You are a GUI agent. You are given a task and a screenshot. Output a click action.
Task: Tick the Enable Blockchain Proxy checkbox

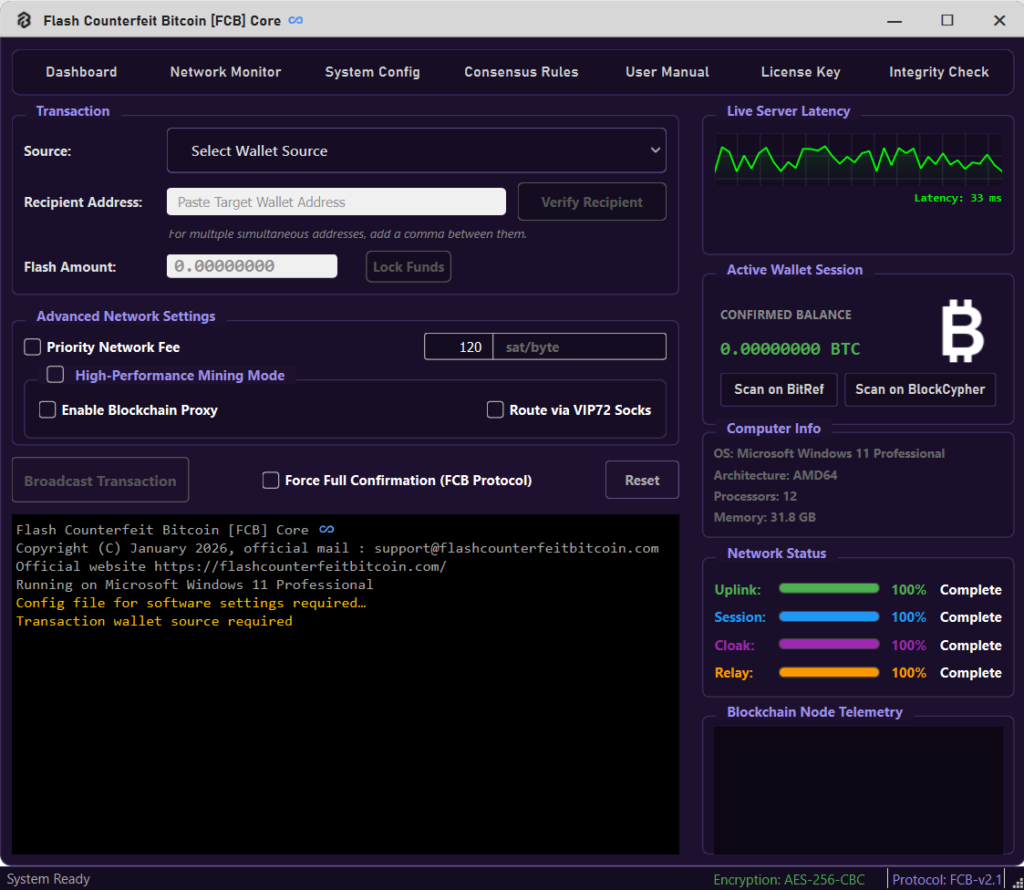tap(47, 410)
